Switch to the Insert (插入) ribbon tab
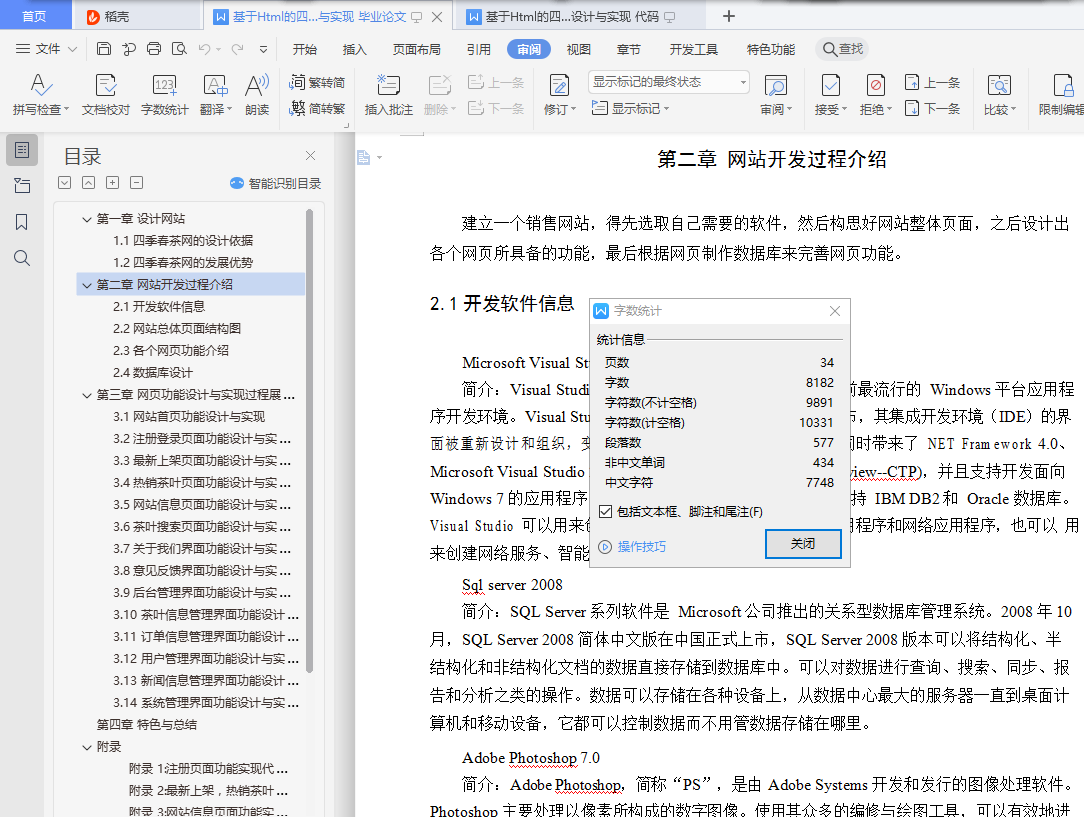The image size is (1084, 817). click(354, 49)
